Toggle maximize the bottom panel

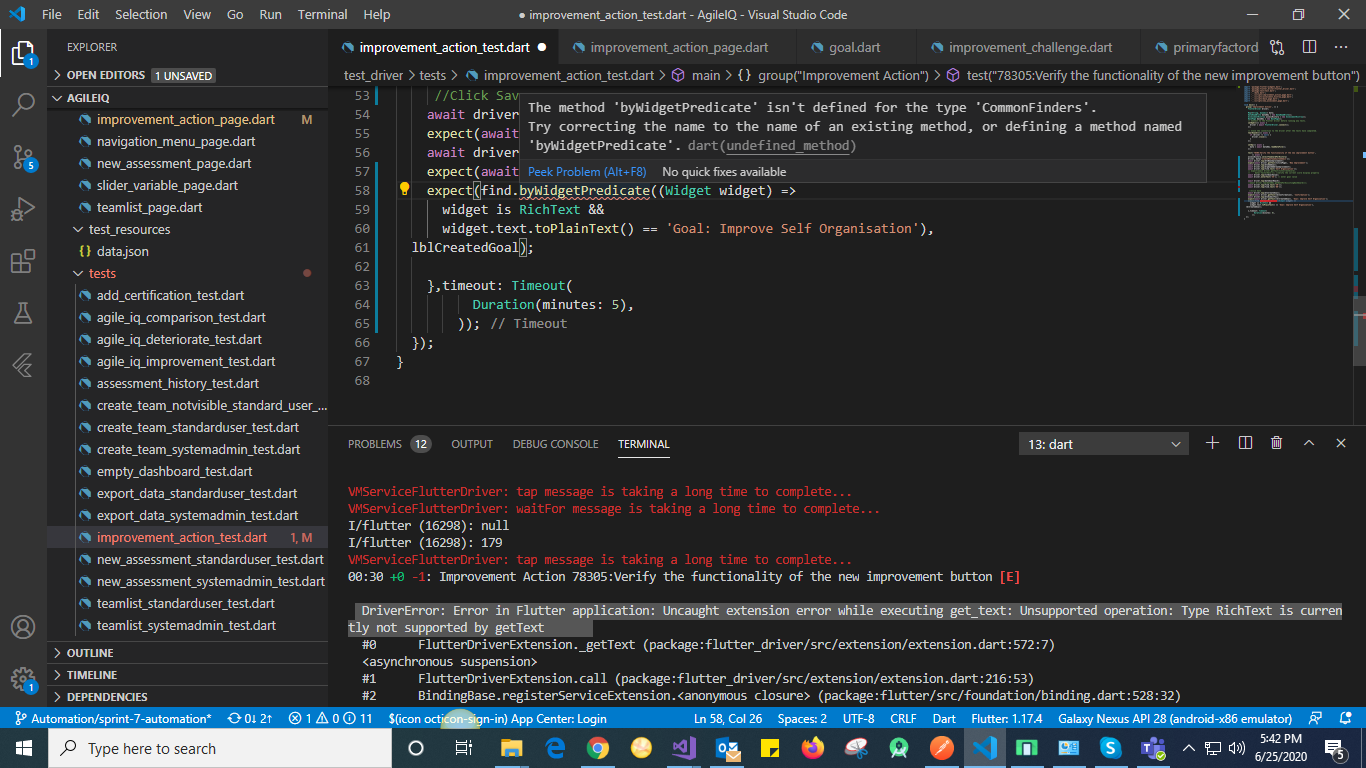[1308, 443]
